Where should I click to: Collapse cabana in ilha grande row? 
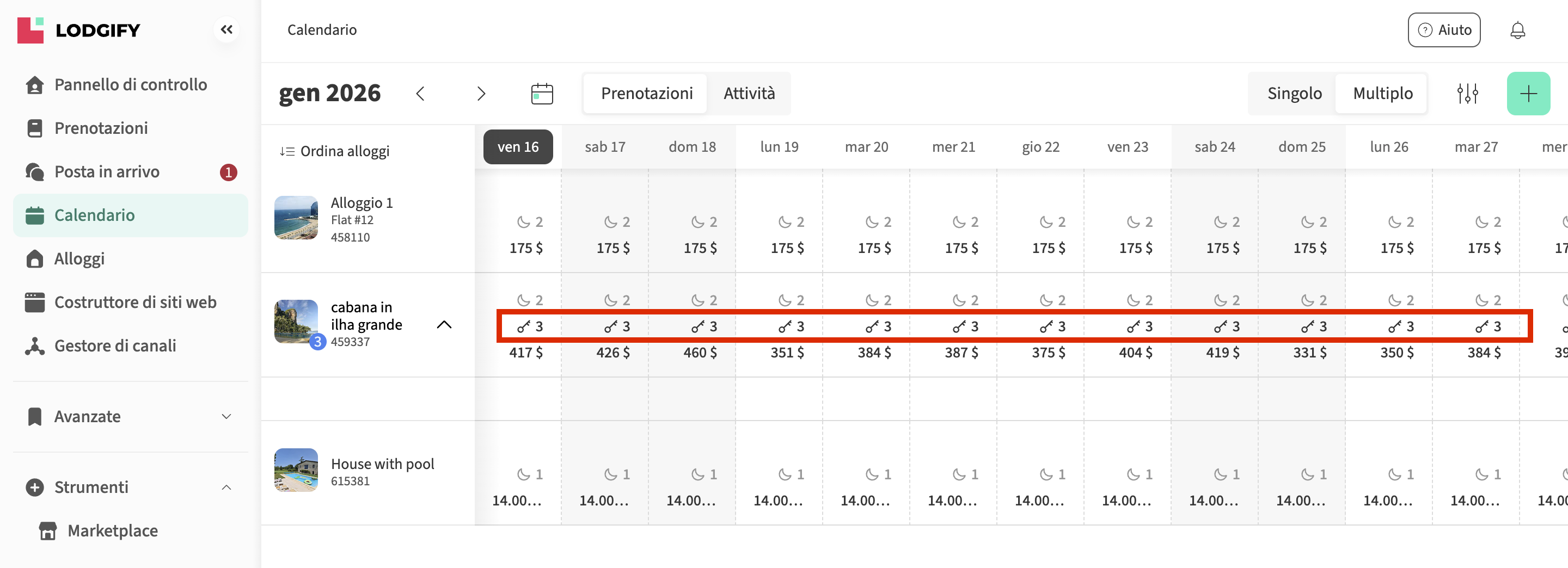pyautogui.click(x=444, y=325)
